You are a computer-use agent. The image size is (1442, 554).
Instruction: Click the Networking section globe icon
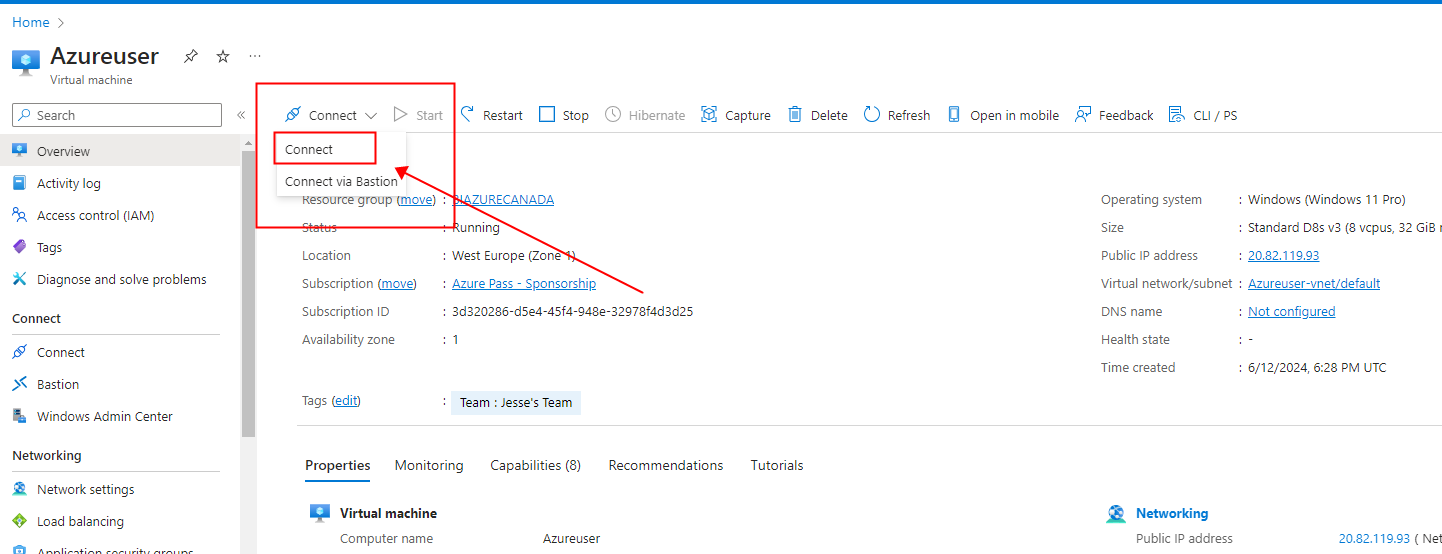point(1116,514)
